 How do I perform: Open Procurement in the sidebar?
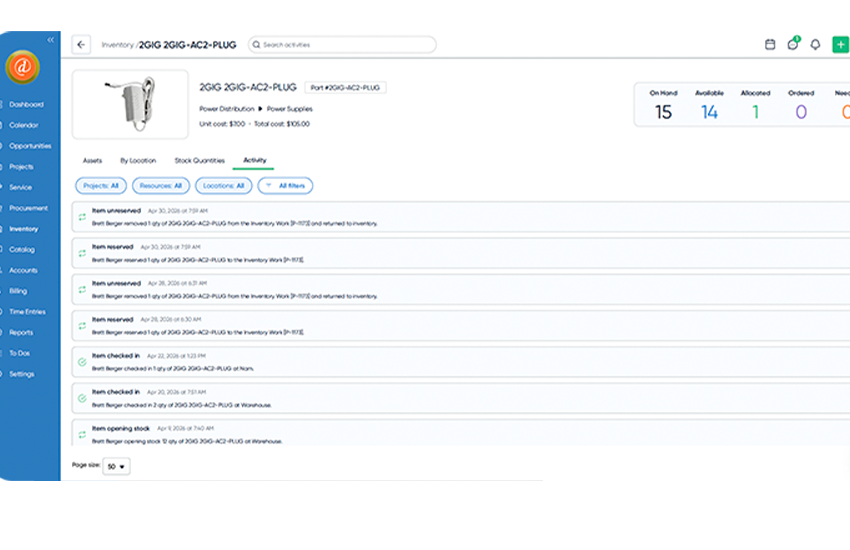pos(28,208)
